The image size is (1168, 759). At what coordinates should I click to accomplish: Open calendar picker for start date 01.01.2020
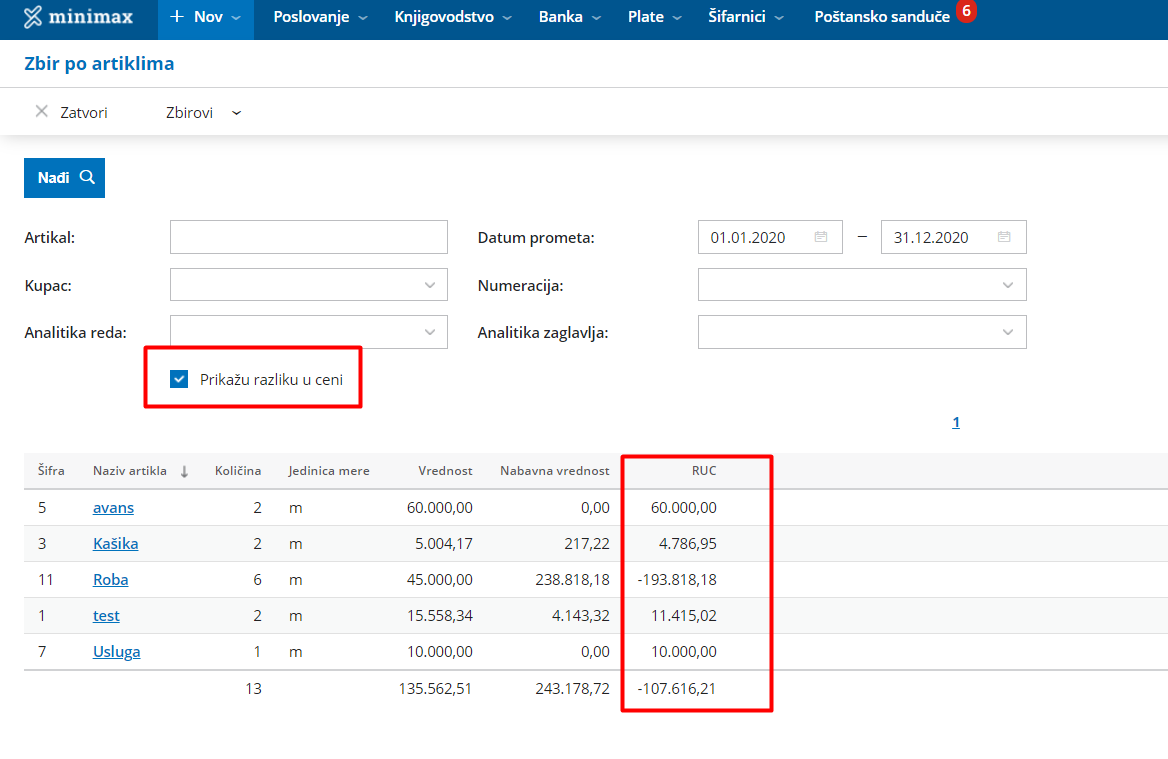(x=821, y=238)
